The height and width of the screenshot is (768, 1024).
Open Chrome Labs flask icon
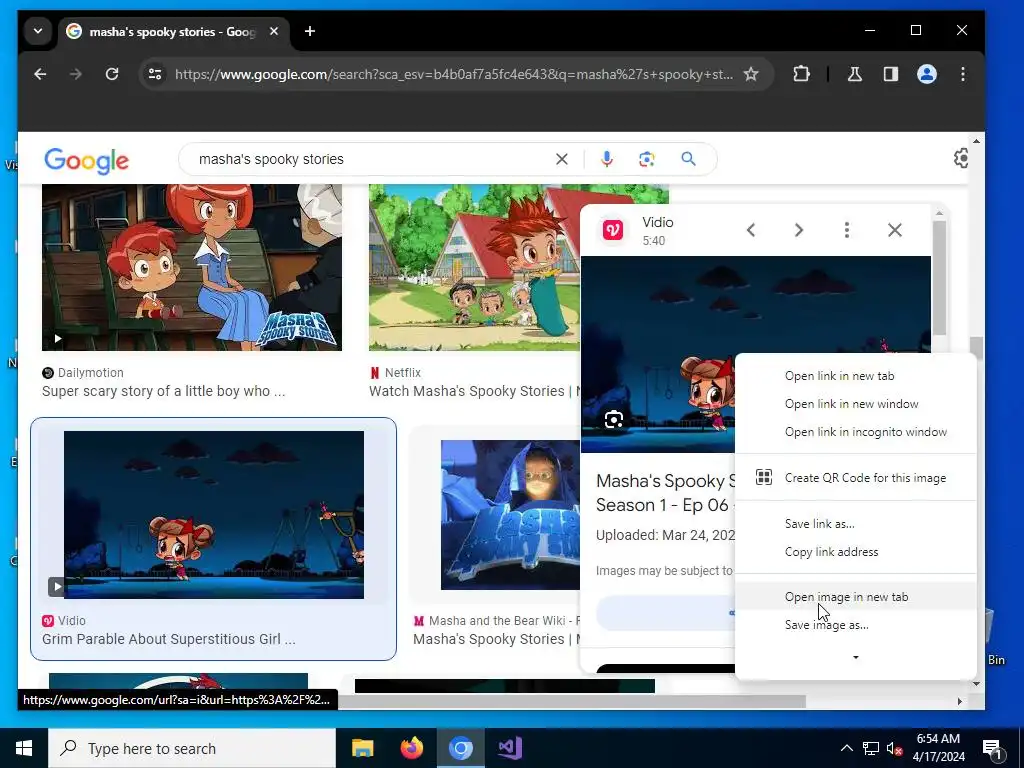(x=854, y=74)
